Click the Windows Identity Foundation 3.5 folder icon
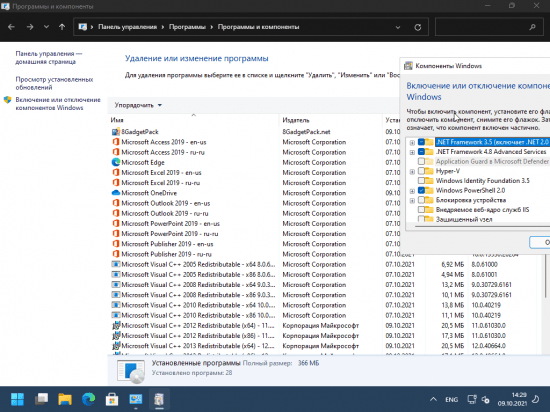This screenshot has height=412, width=550. tap(429, 181)
